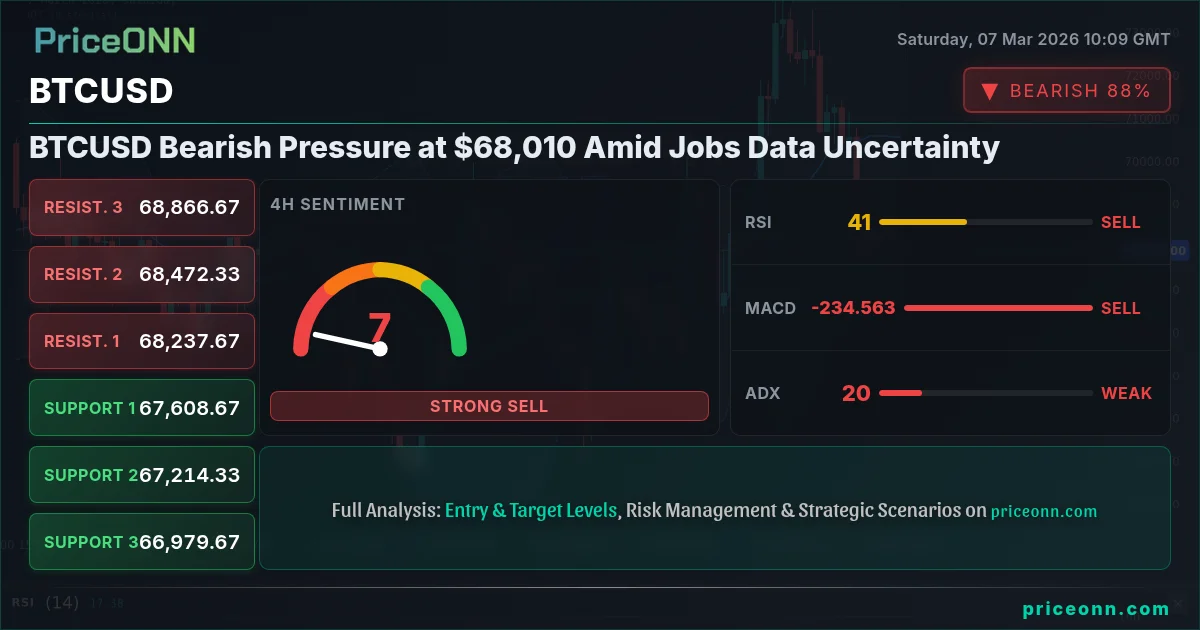Click the BTCUSD symbol title
The image size is (1200, 630).
pos(101,91)
